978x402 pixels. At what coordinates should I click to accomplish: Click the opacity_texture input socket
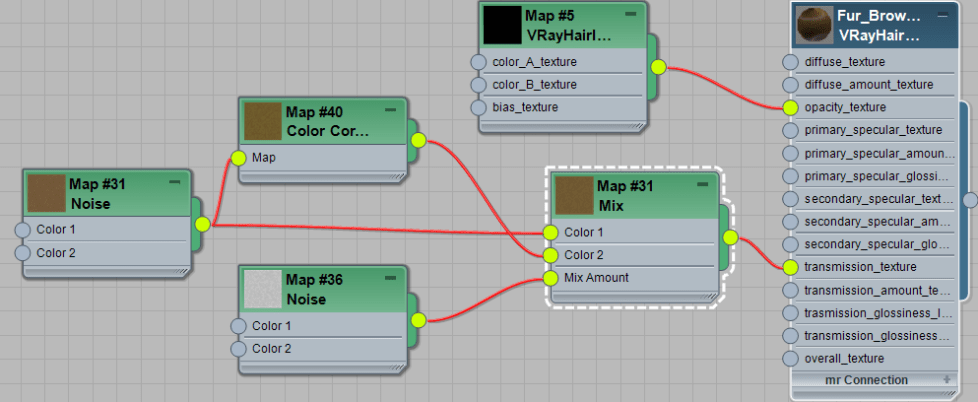(790, 108)
